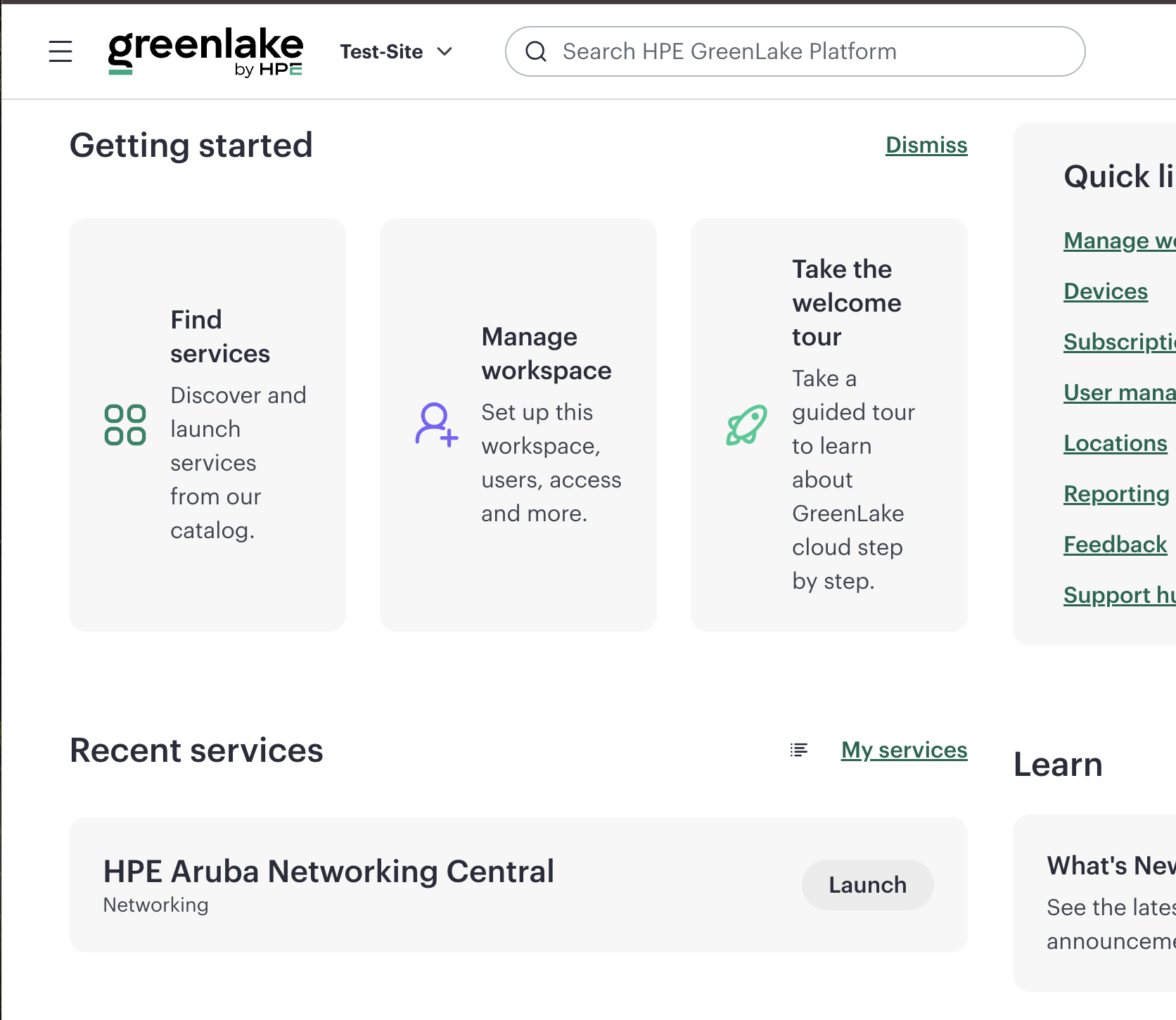Open the Subscriptions quick link
The image size is (1176, 1020).
click(1120, 342)
